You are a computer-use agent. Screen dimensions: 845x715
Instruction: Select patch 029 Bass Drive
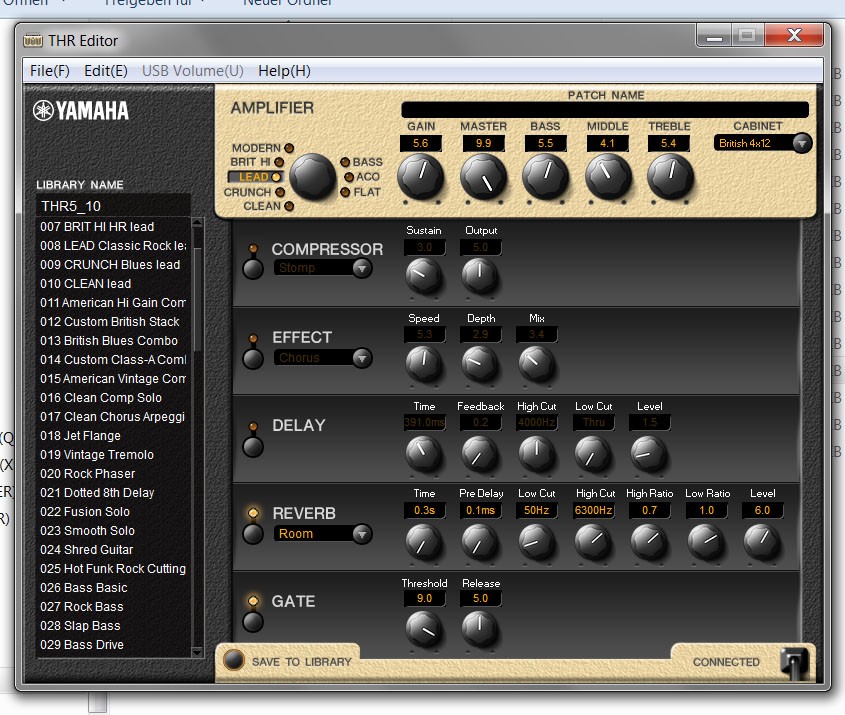click(x=113, y=644)
